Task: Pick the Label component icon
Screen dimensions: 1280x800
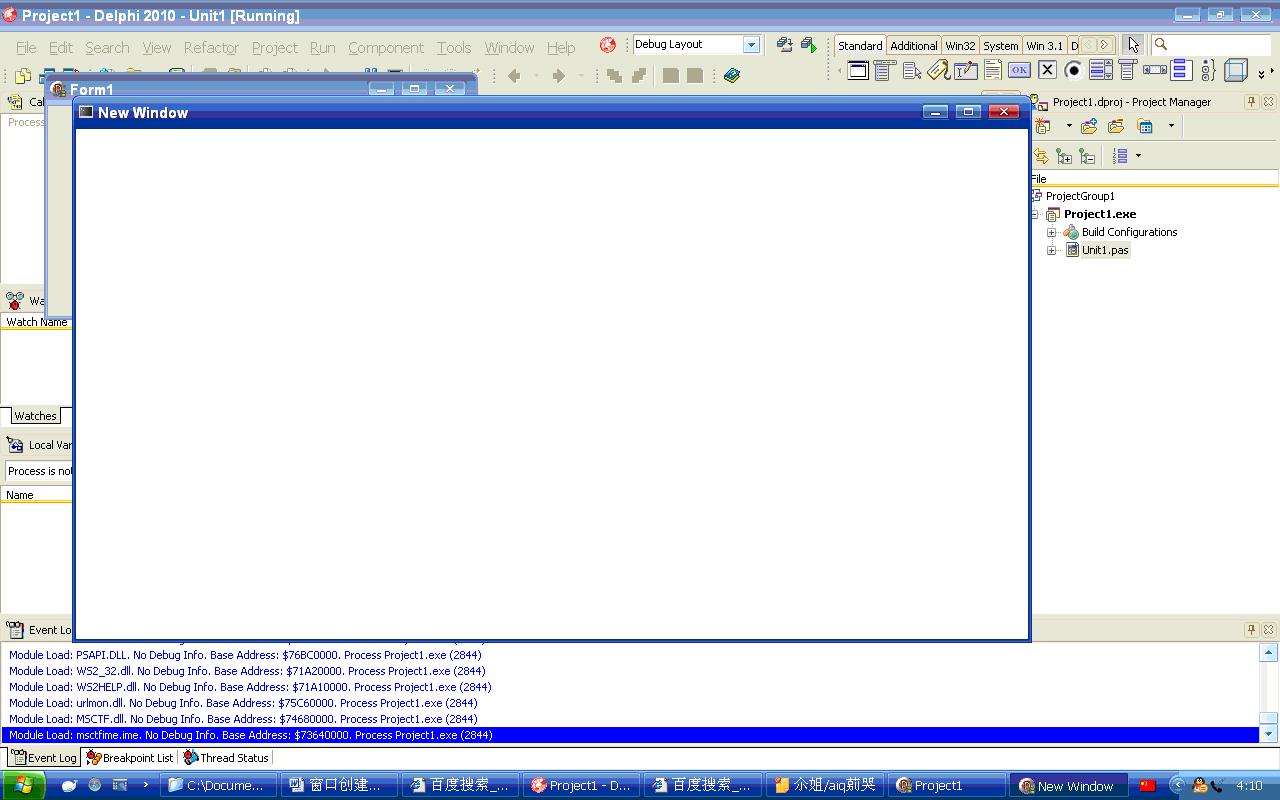Action: click(938, 70)
